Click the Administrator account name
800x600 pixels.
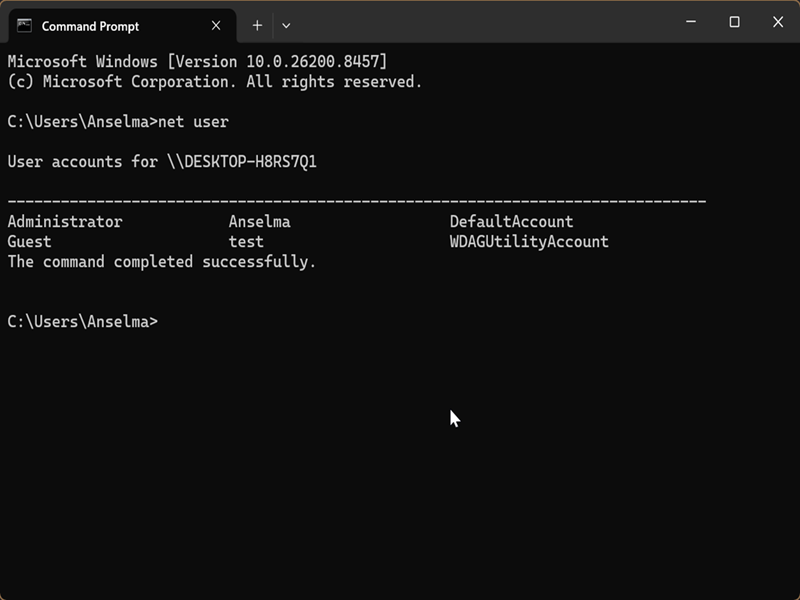[65, 222]
